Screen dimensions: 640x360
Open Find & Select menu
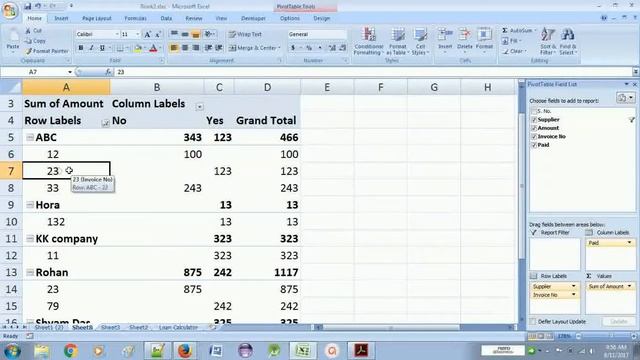coord(567,41)
